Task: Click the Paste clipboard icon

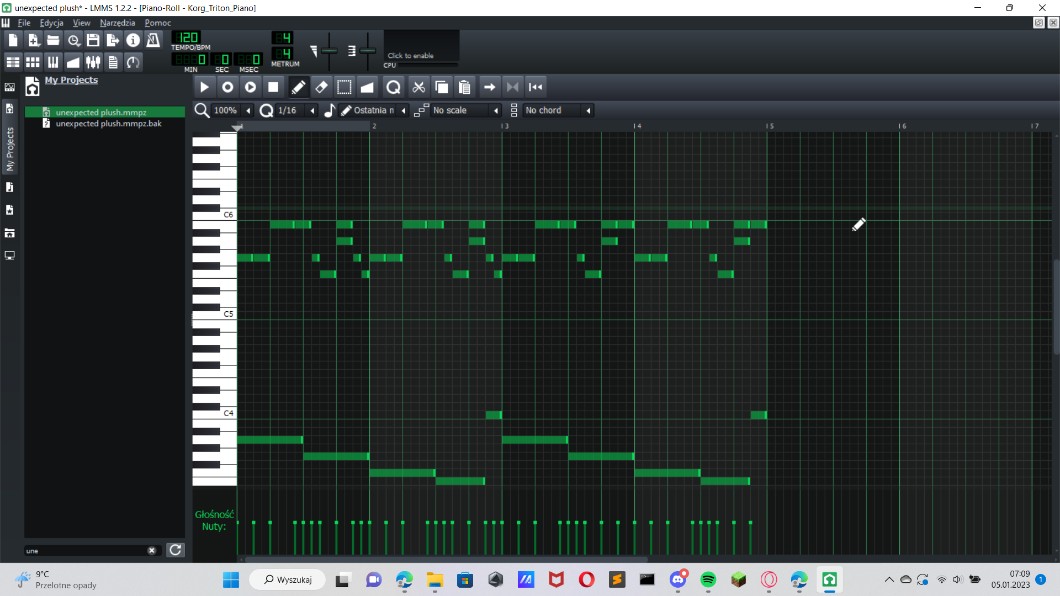Action: [x=464, y=87]
